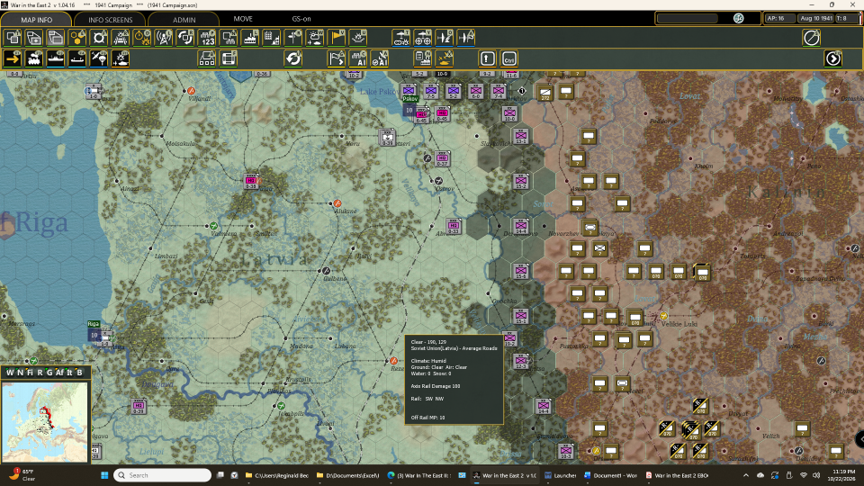Open the ADMIN tab
The height and width of the screenshot is (486, 864).
pos(184,19)
